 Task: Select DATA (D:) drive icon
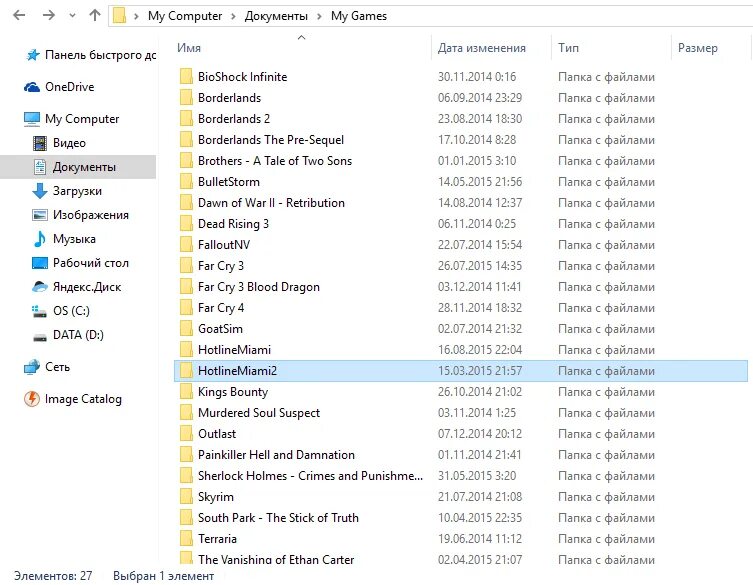point(40,337)
